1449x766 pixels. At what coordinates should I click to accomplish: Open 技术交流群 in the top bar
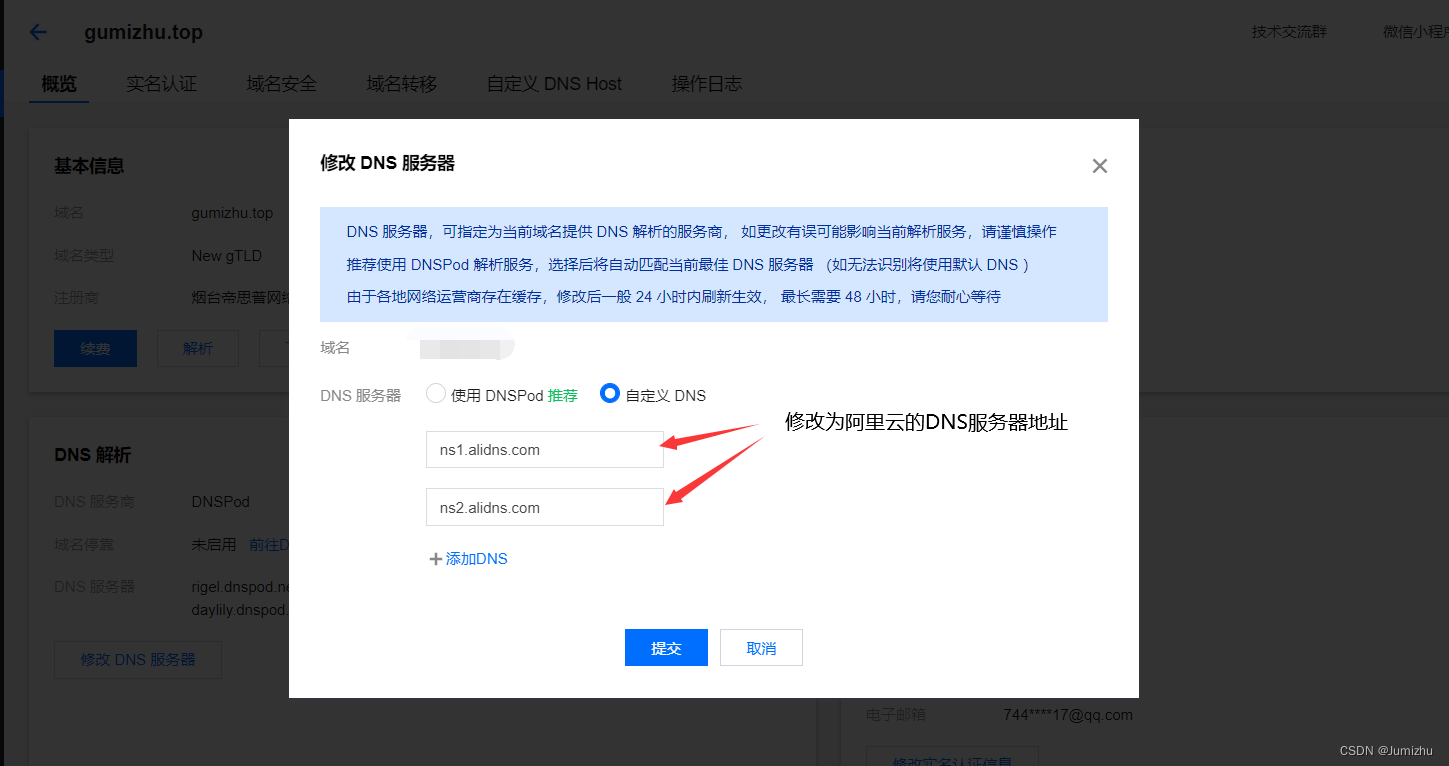[x=1288, y=31]
